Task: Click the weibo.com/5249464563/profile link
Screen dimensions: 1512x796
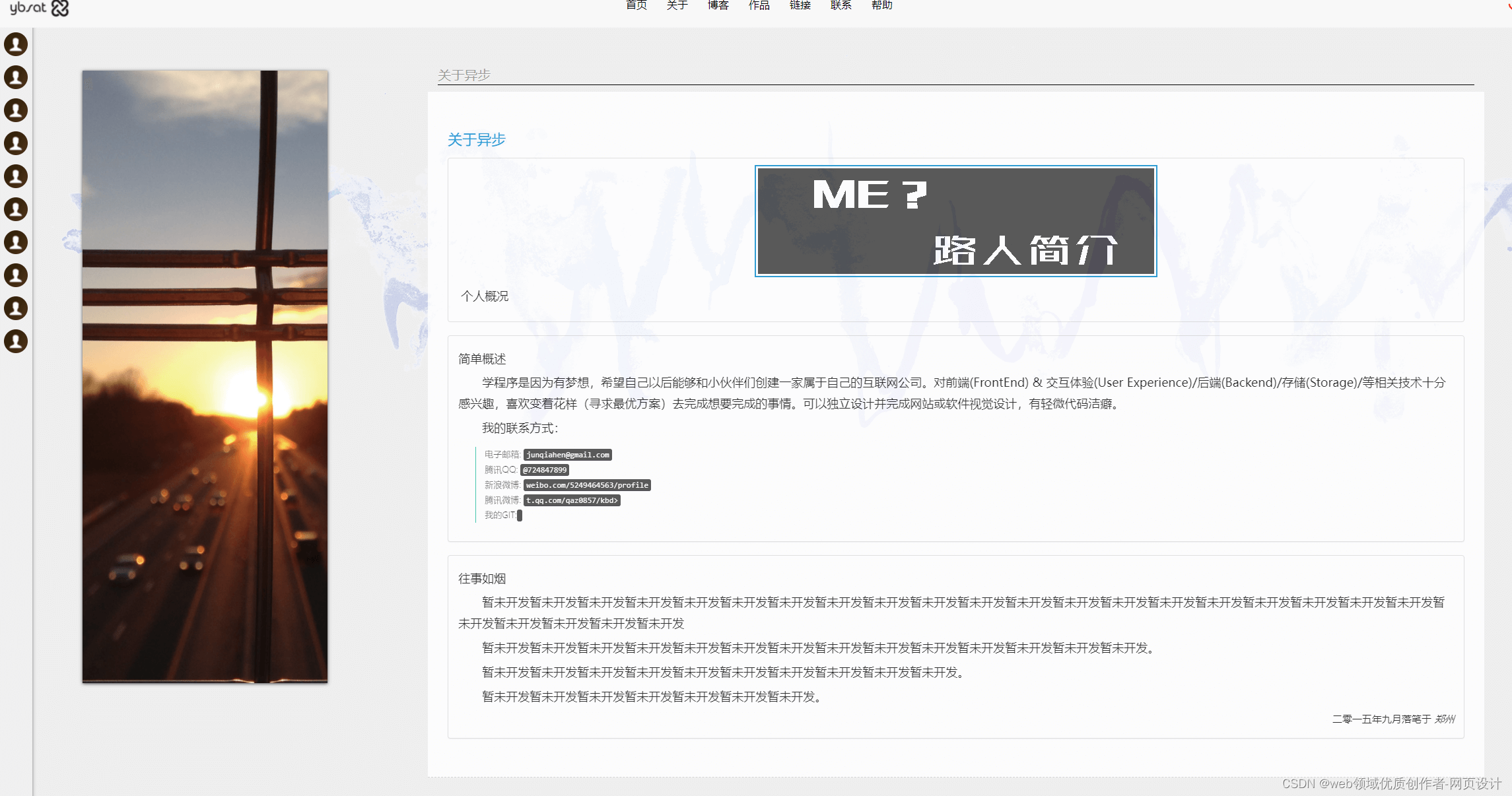Action: click(587, 485)
